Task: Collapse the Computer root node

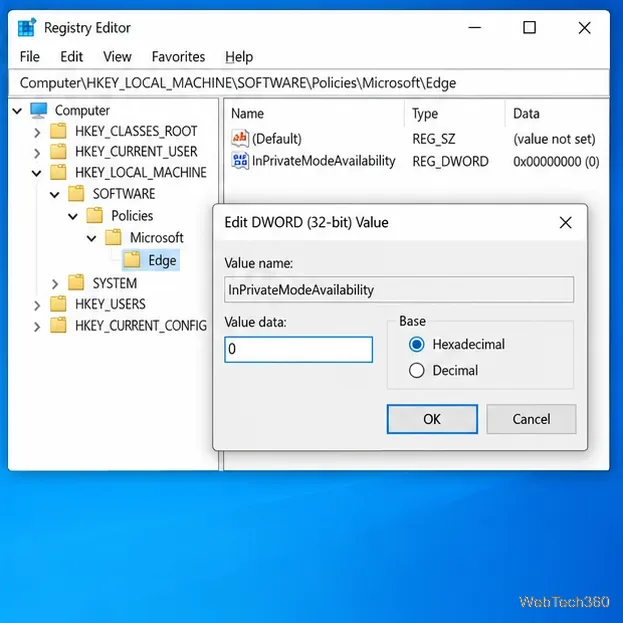Action: pos(17,110)
